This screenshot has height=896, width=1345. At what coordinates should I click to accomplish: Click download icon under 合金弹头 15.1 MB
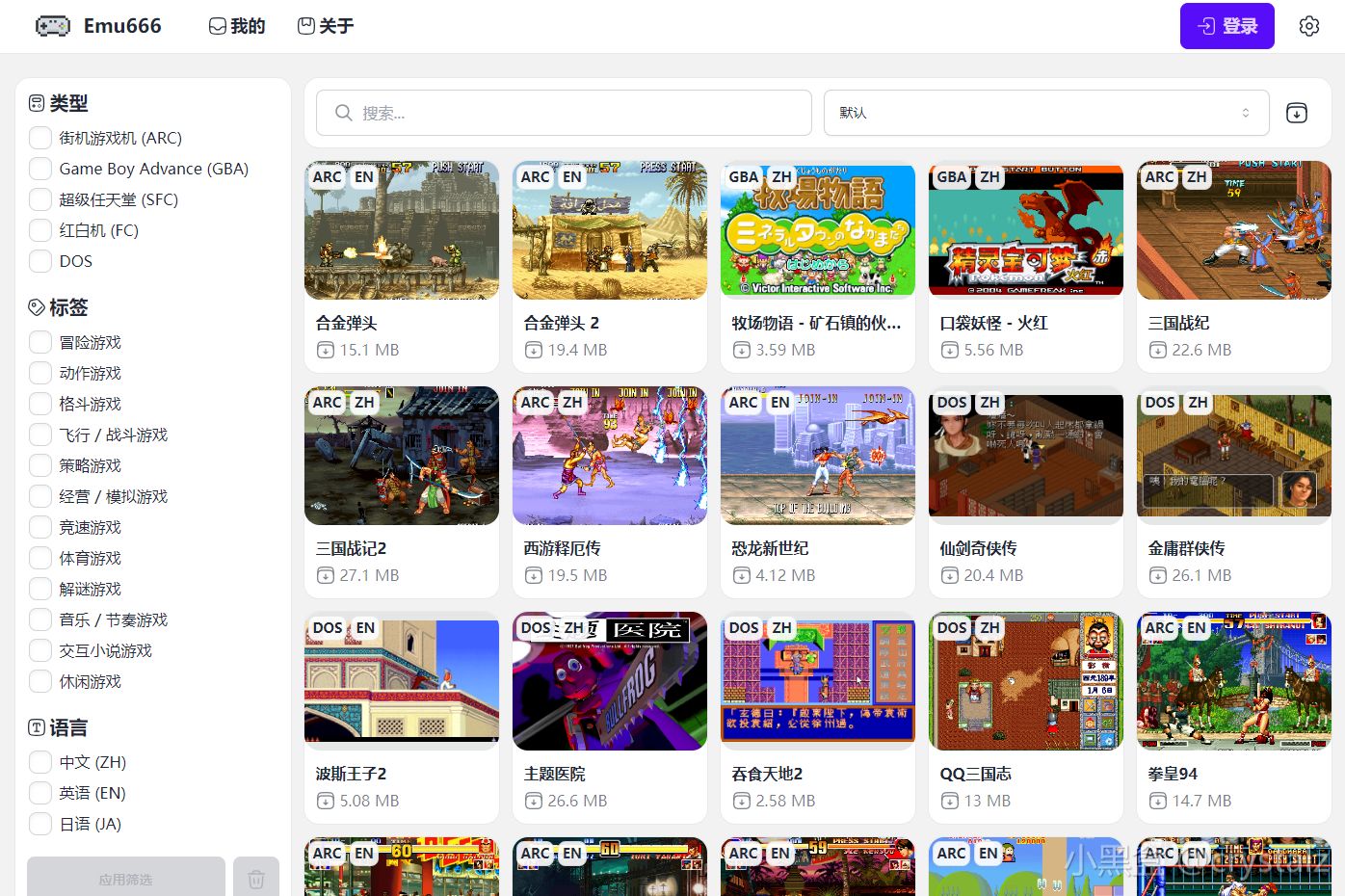[x=326, y=350]
